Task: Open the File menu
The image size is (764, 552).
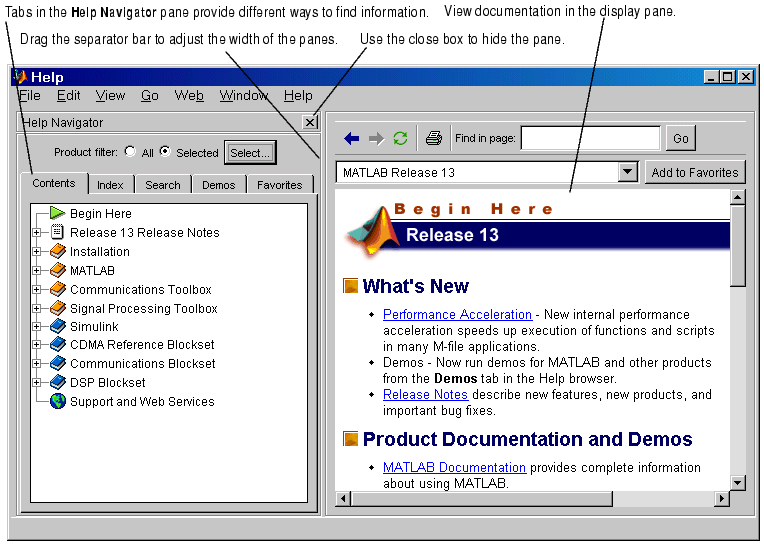Action: [30, 95]
